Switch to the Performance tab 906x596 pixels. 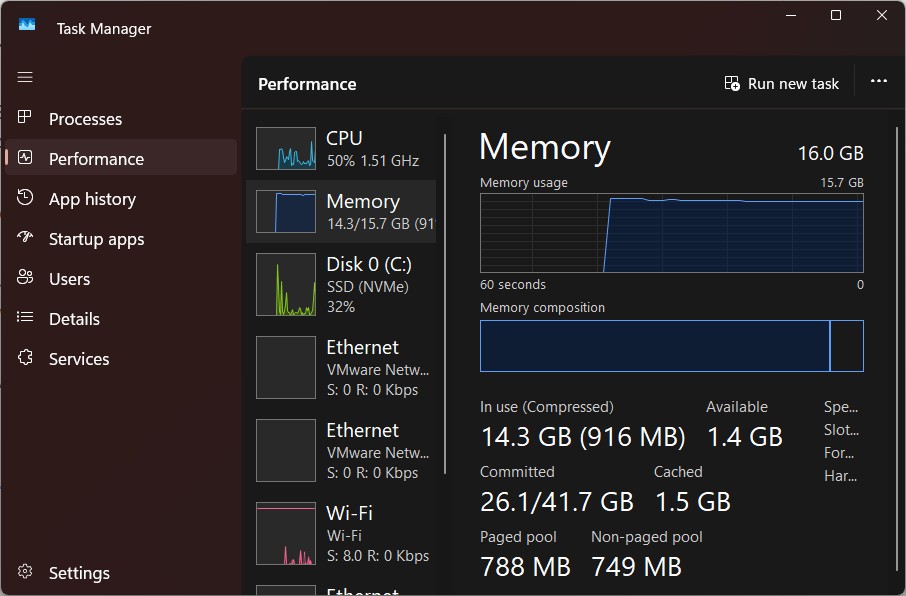(x=97, y=158)
